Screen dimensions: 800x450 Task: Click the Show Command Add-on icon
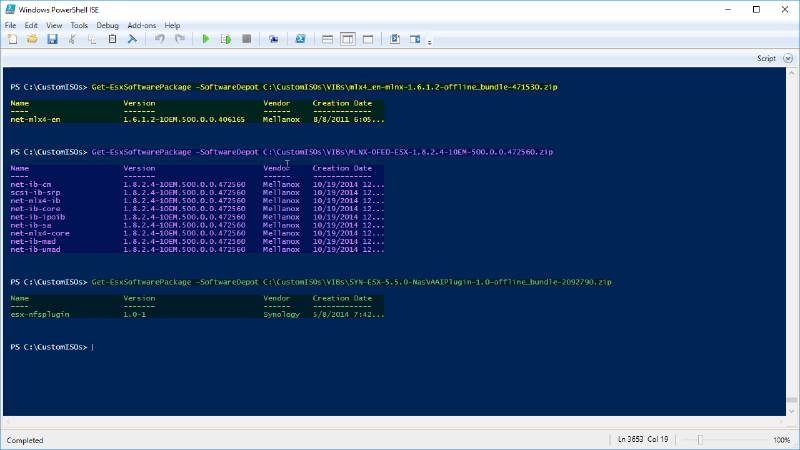[415, 39]
